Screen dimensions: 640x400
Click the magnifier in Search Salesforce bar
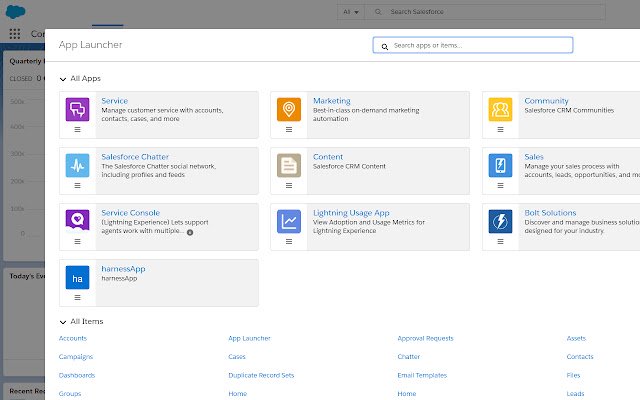(x=378, y=12)
